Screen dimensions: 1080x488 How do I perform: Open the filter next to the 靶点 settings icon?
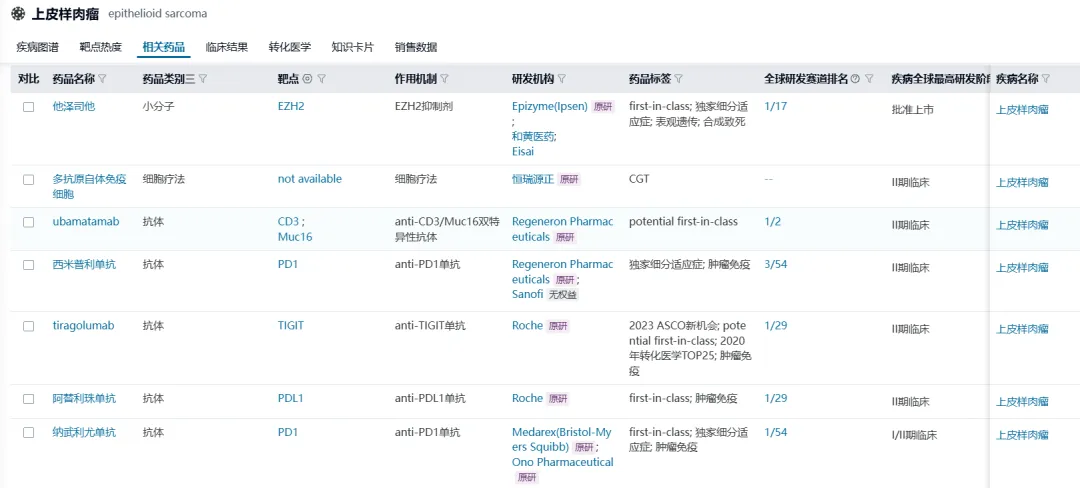321,79
